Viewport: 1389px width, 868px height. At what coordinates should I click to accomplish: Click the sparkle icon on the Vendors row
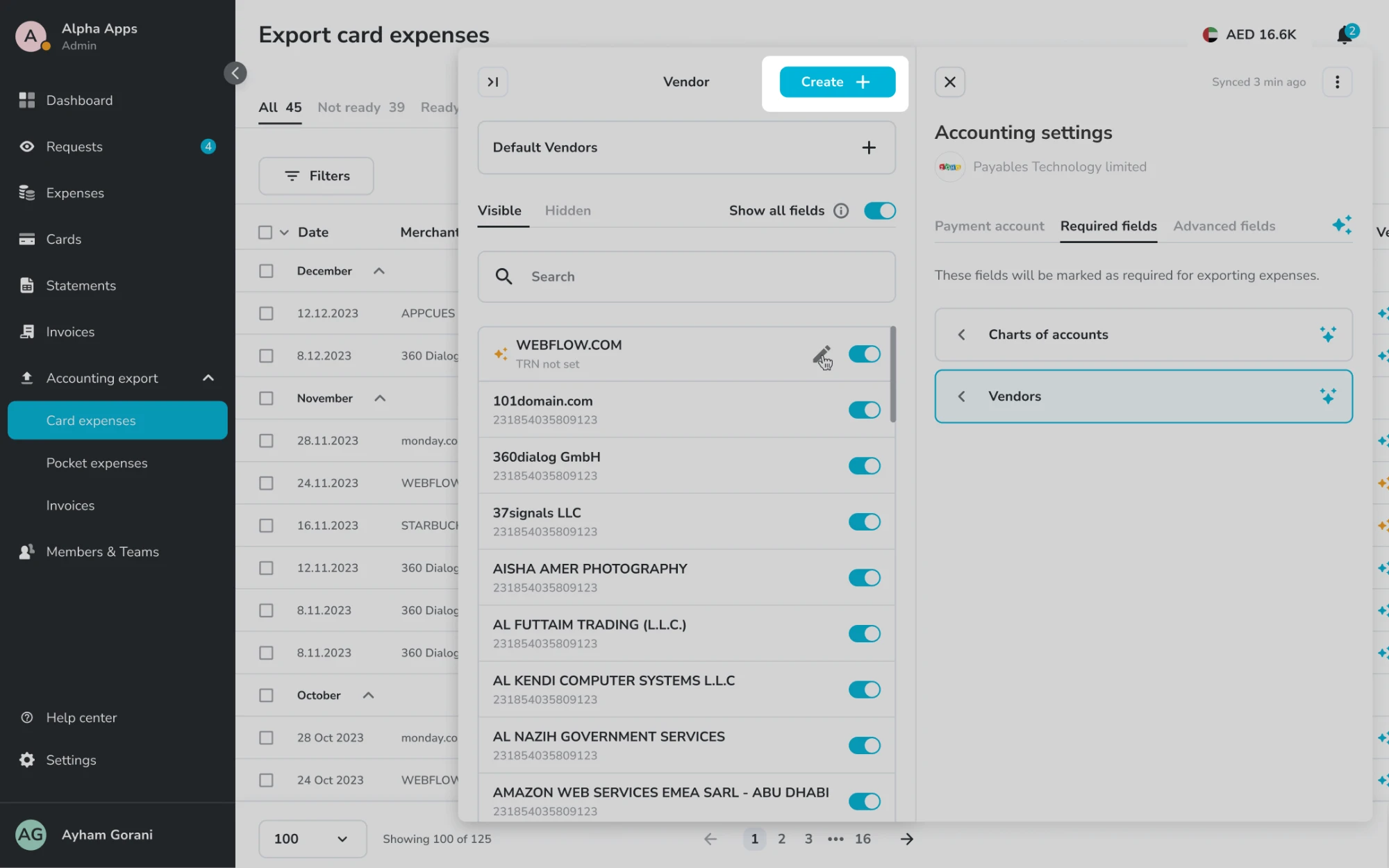coord(1328,396)
